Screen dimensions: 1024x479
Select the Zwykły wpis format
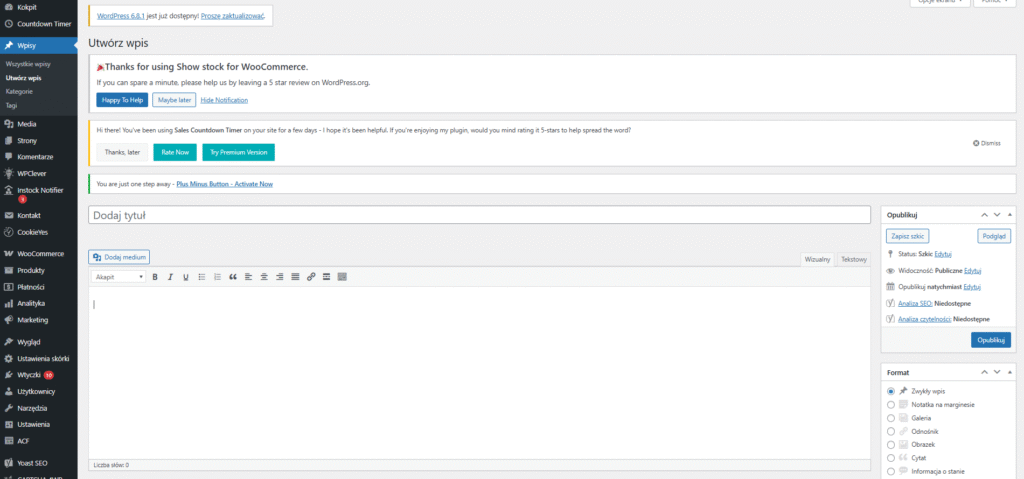coord(891,391)
